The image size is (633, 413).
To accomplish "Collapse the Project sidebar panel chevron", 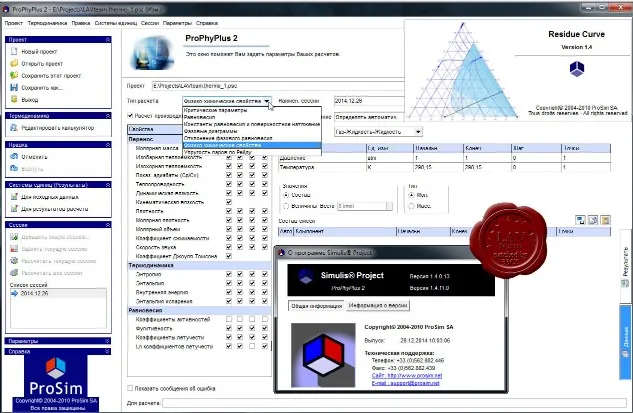I will tap(107, 40).
